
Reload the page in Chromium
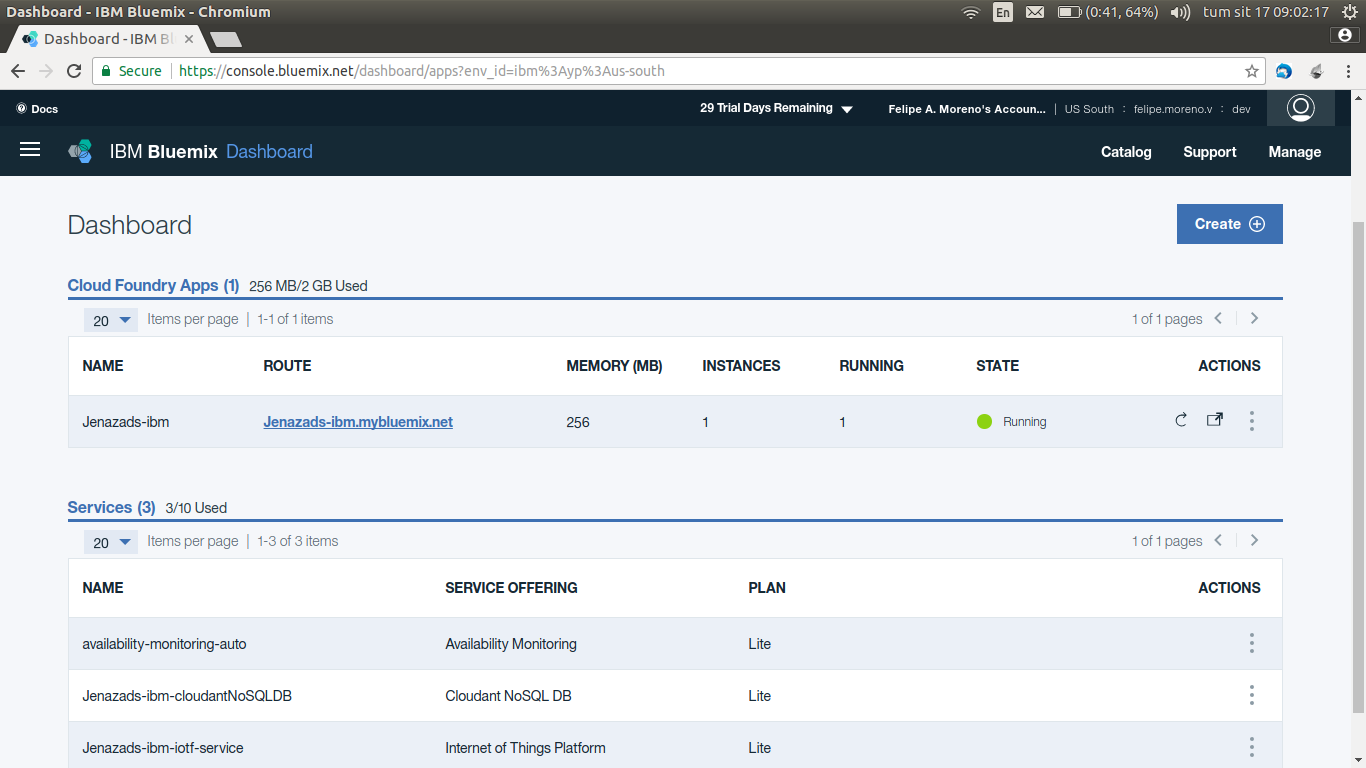(73, 71)
